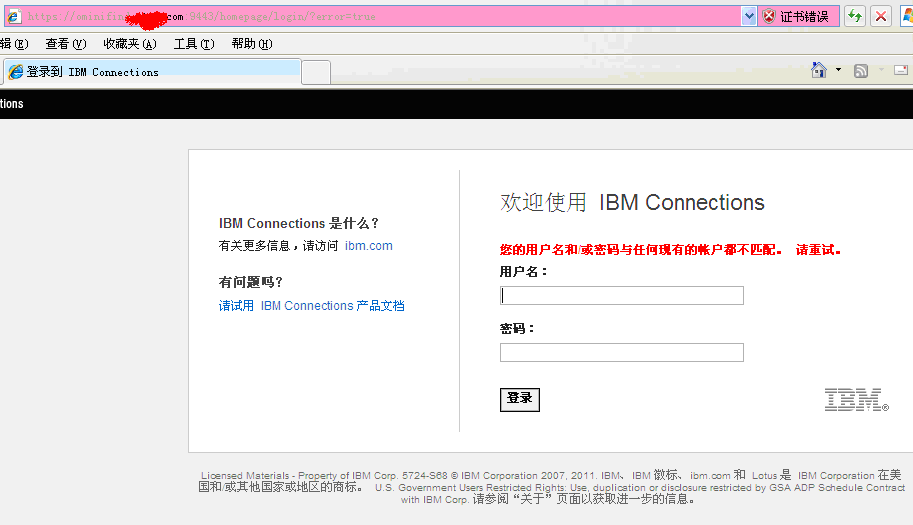Open the 收藏夹(A) favorites menu
Viewport: 913px width, 525px height.
click(x=130, y=44)
